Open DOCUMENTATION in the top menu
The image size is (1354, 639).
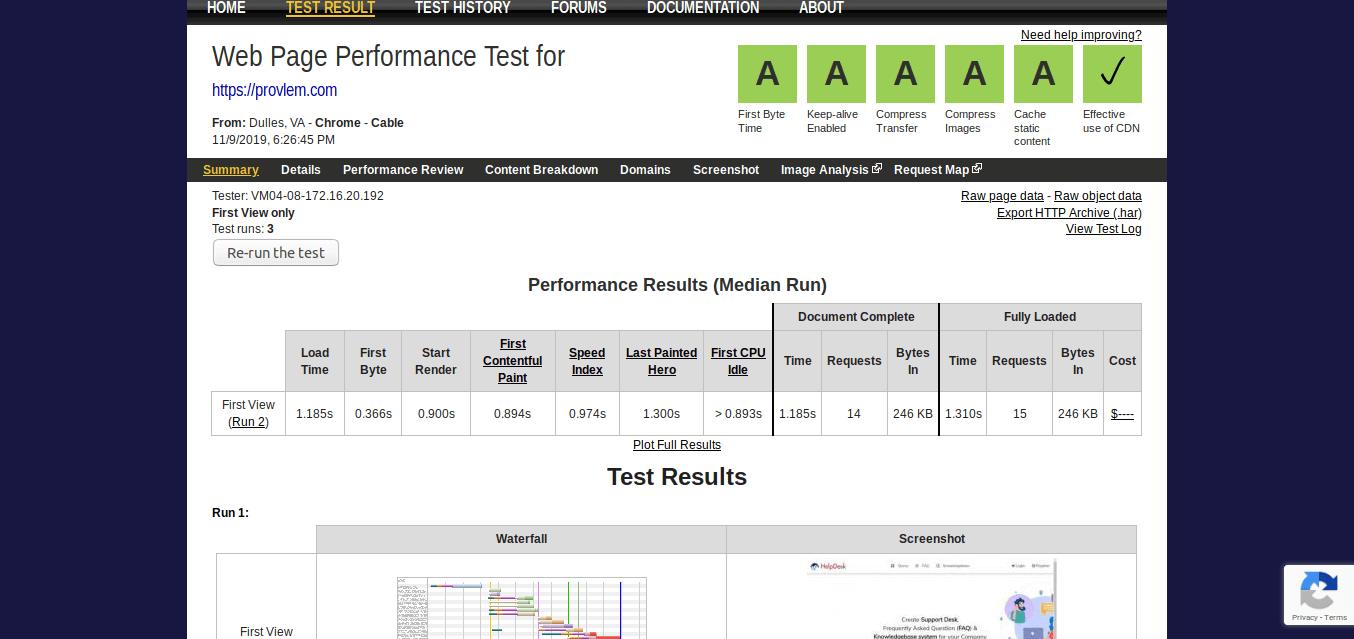(703, 8)
